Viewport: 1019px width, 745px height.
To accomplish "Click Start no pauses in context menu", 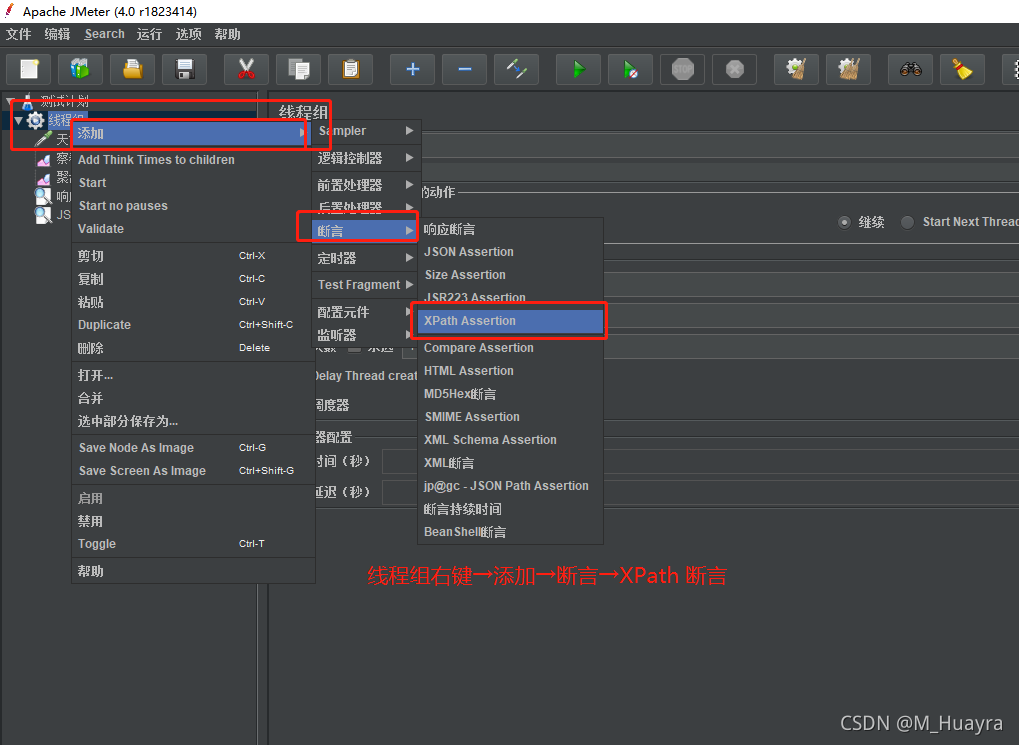I will click(192, 205).
